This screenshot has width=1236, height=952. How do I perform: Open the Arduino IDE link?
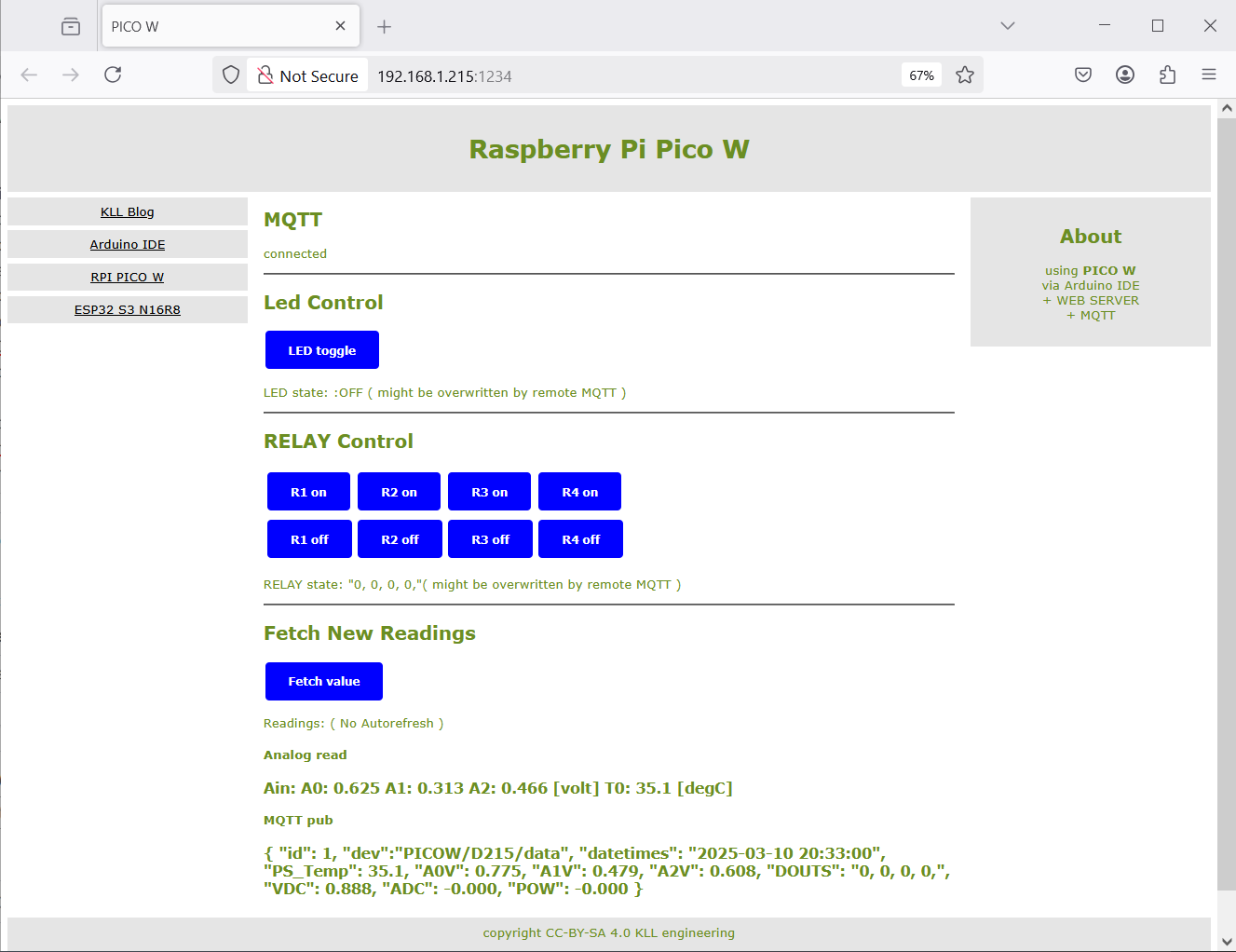(128, 245)
